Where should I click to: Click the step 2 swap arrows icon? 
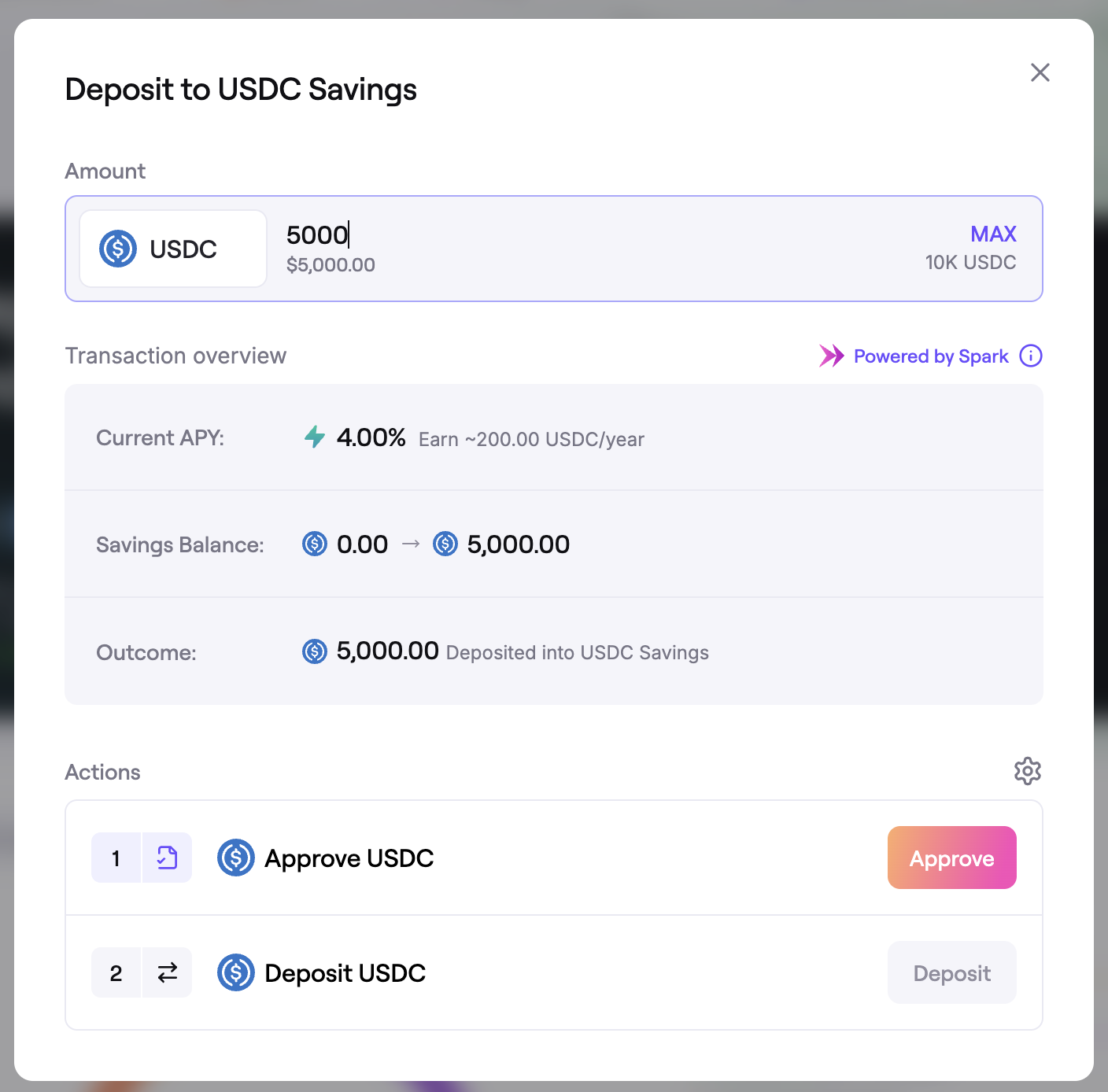coord(167,973)
